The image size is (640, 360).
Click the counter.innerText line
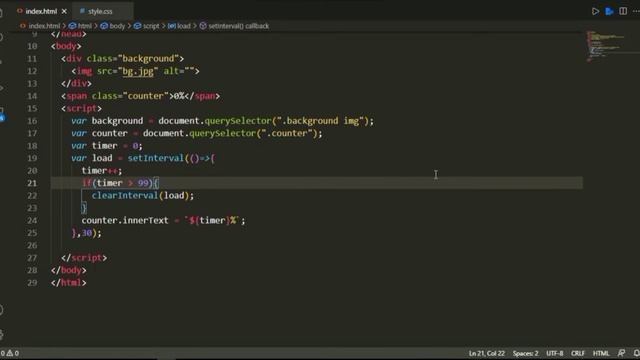163,220
